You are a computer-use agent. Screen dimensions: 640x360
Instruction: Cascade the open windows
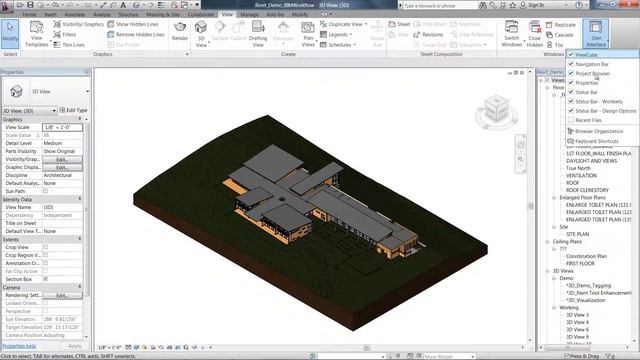pyautogui.click(x=560, y=35)
